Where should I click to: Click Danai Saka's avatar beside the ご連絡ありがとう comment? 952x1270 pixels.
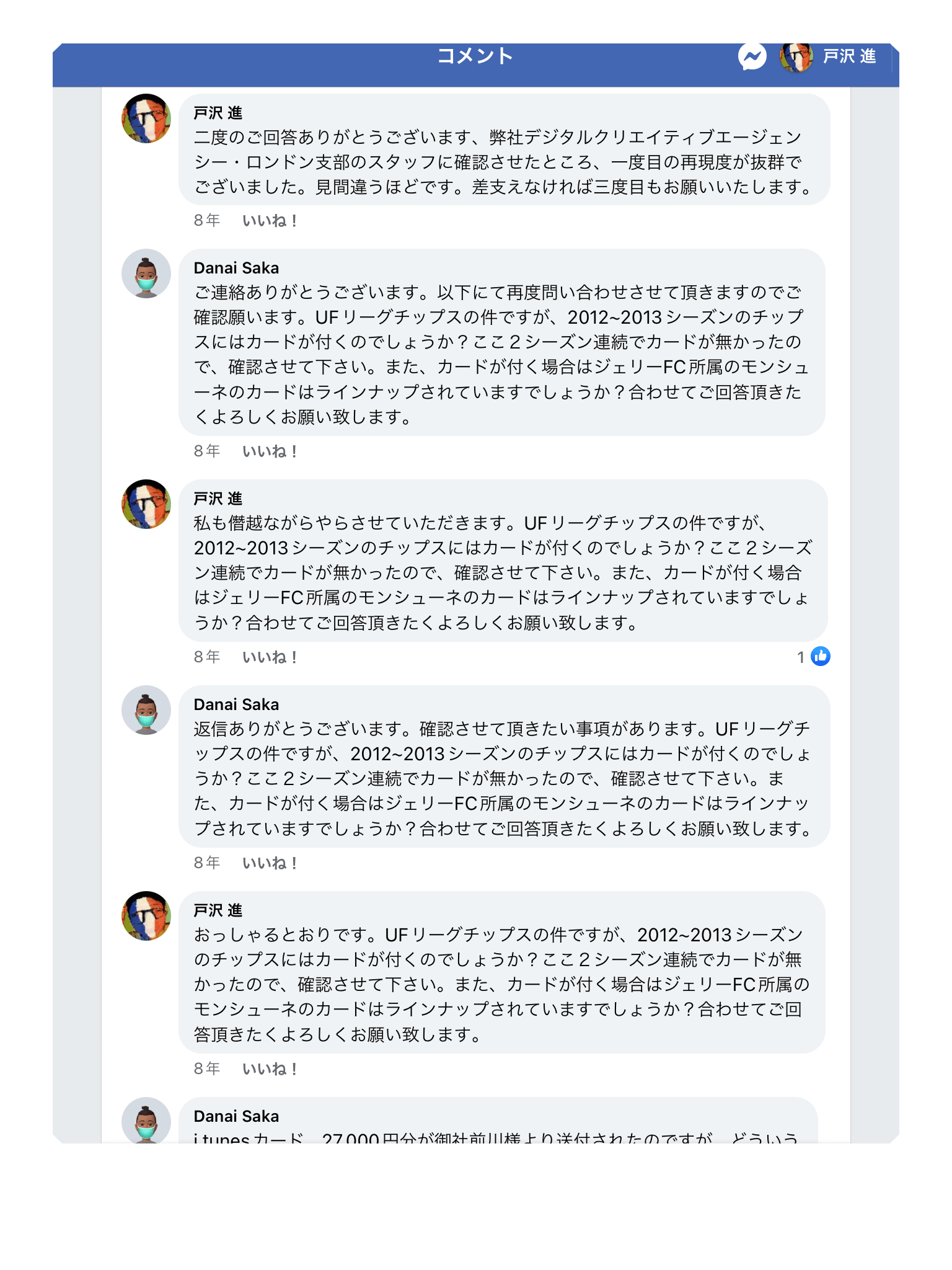[146, 273]
